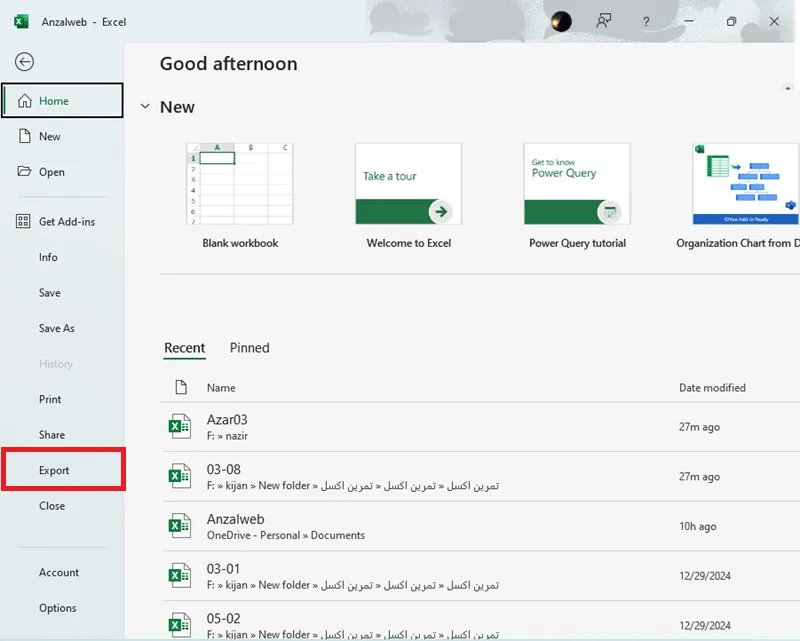Viewport: 800px width, 641px height.
Task: Open Anzalweb from OneDrive Documents
Action: (x=480, y=526)
